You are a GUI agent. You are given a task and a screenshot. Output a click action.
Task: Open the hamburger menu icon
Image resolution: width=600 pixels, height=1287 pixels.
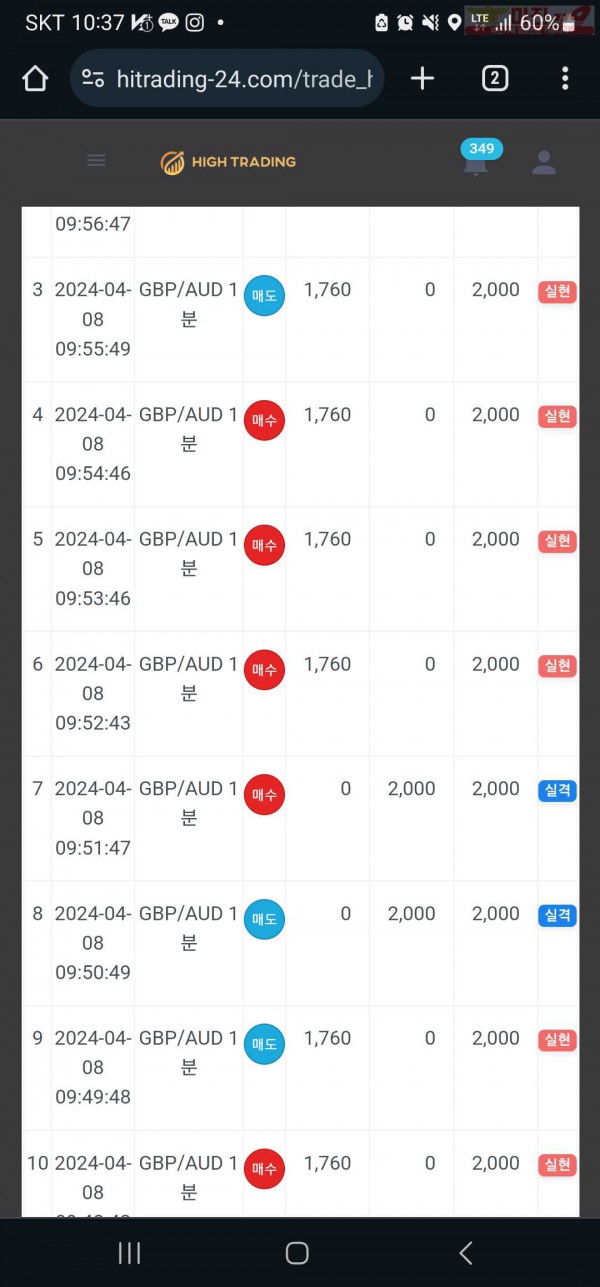pos(96,160)
